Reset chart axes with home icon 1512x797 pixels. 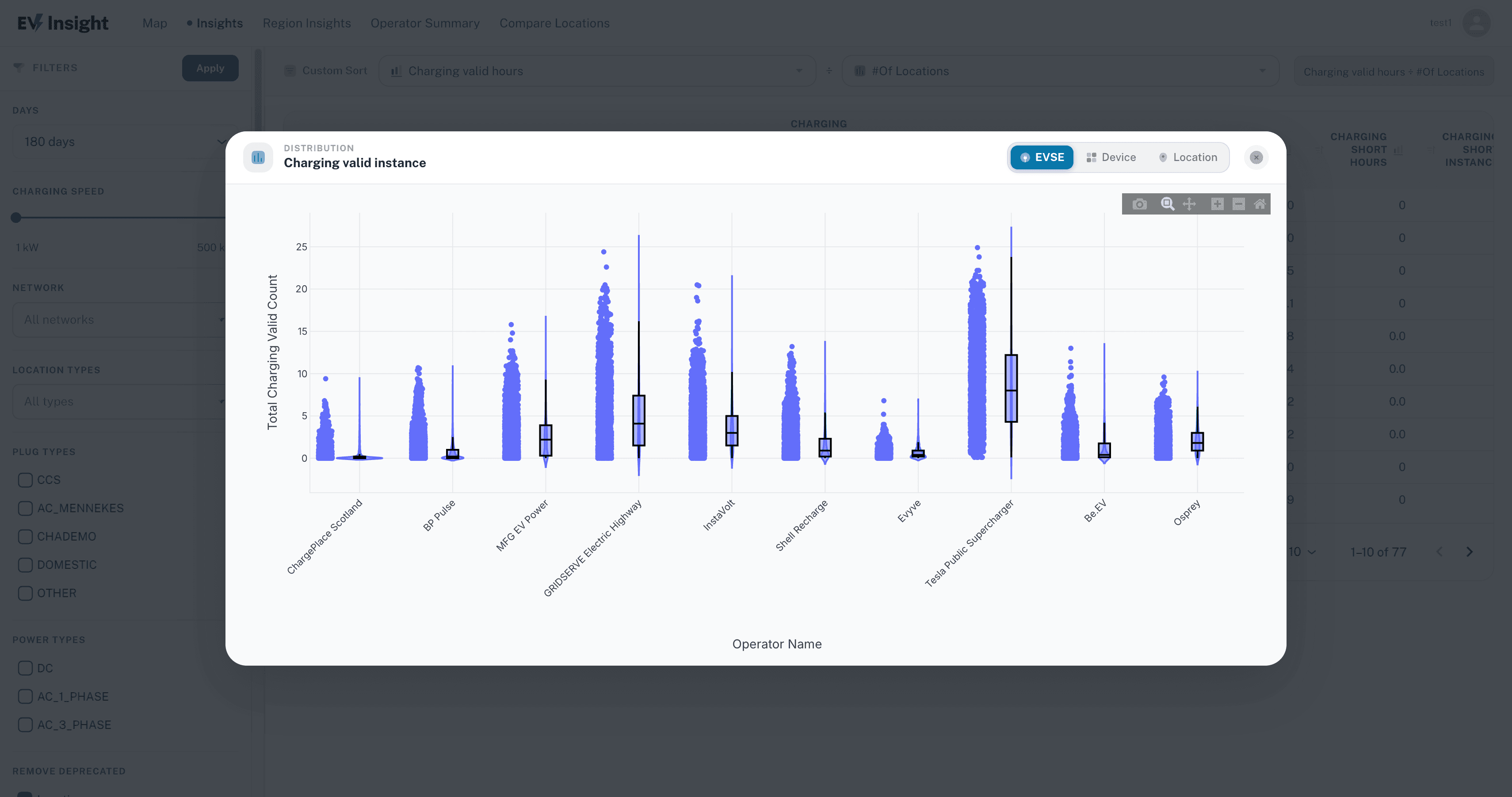1260,204
